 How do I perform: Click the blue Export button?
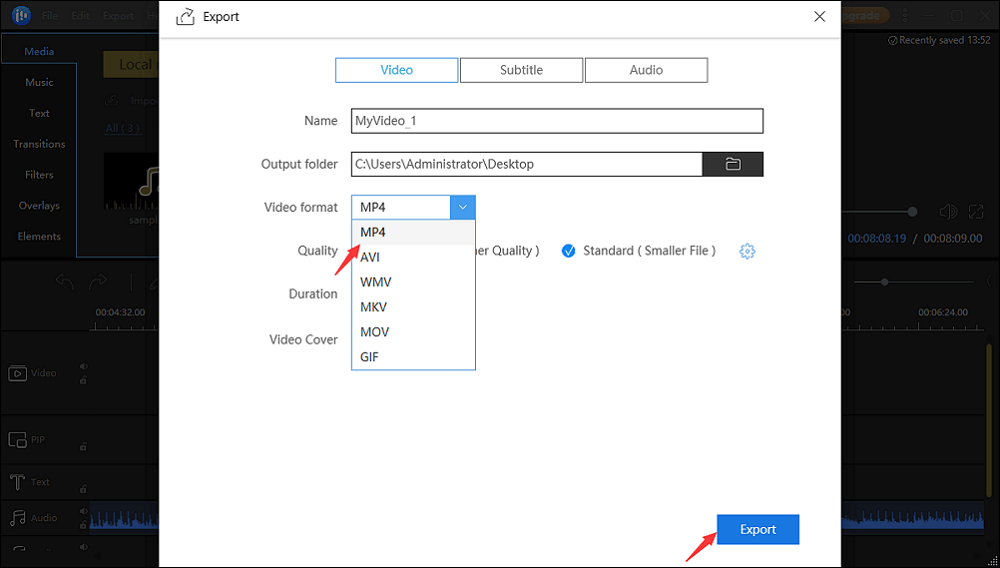[758, 529]
